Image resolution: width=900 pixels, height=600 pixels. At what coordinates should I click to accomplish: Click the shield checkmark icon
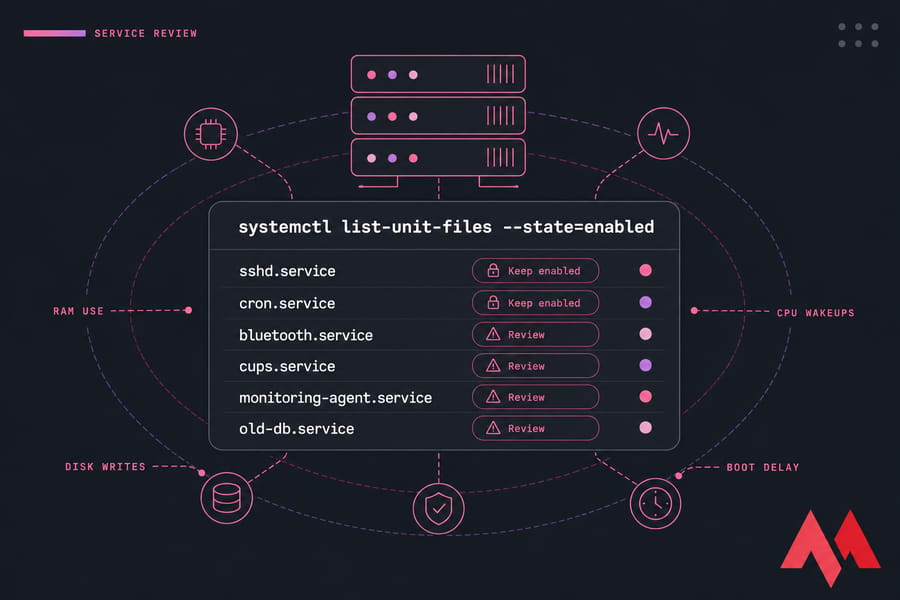439,508
